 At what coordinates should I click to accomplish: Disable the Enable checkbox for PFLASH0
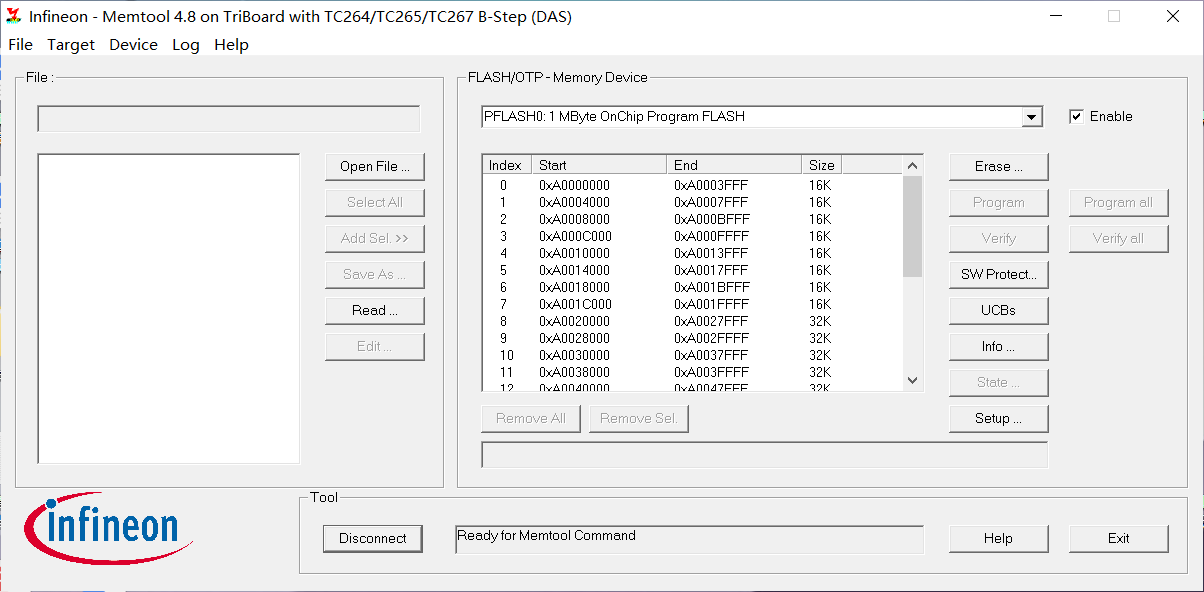click(1076, 116)
